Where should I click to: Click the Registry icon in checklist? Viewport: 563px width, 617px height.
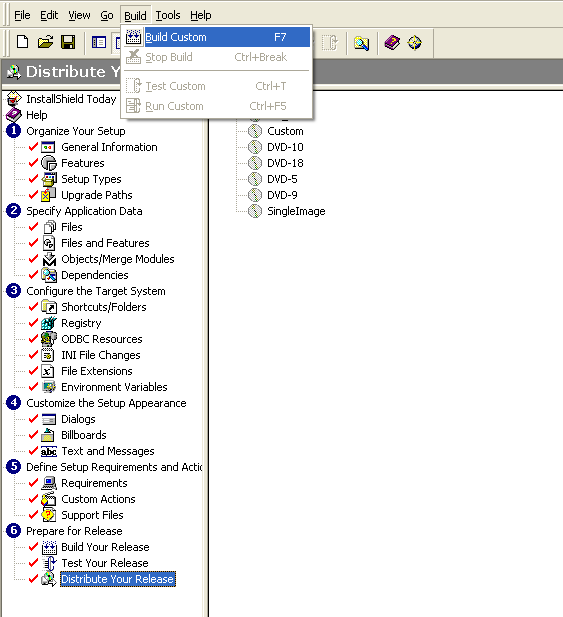[49, 323]
